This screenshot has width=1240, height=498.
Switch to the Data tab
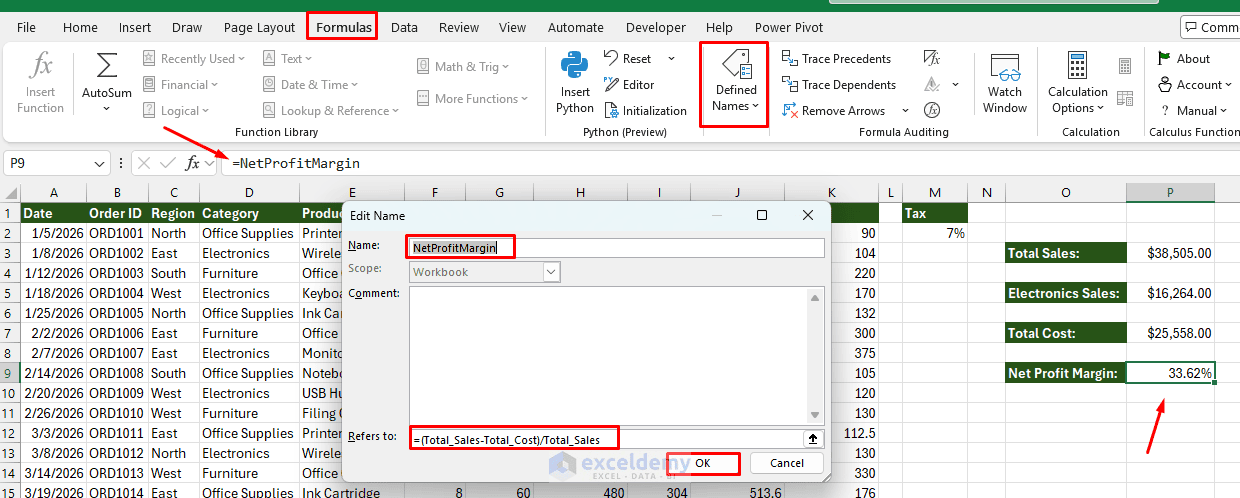[404, 27]
